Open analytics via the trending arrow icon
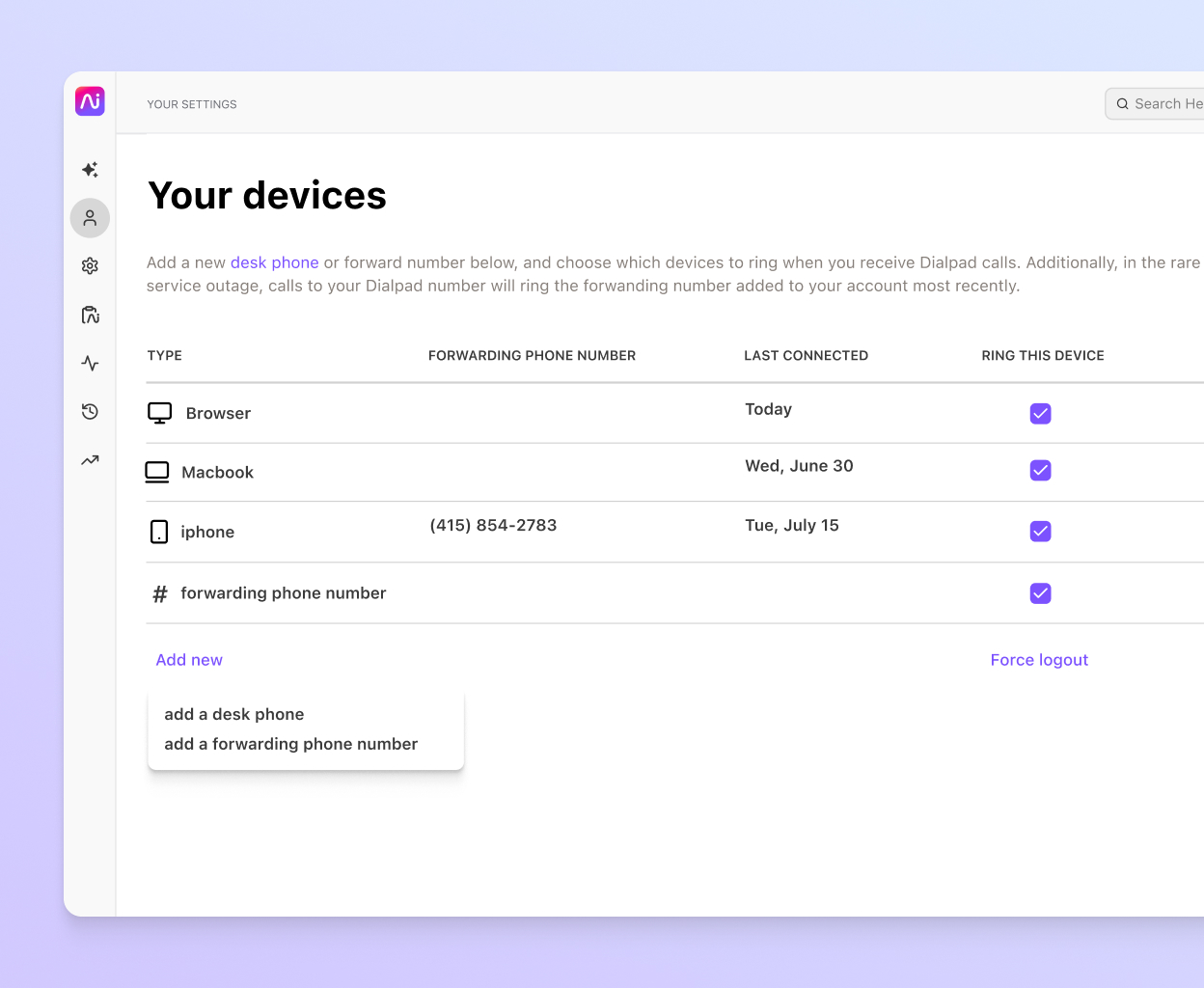 (x=90, y=460)
